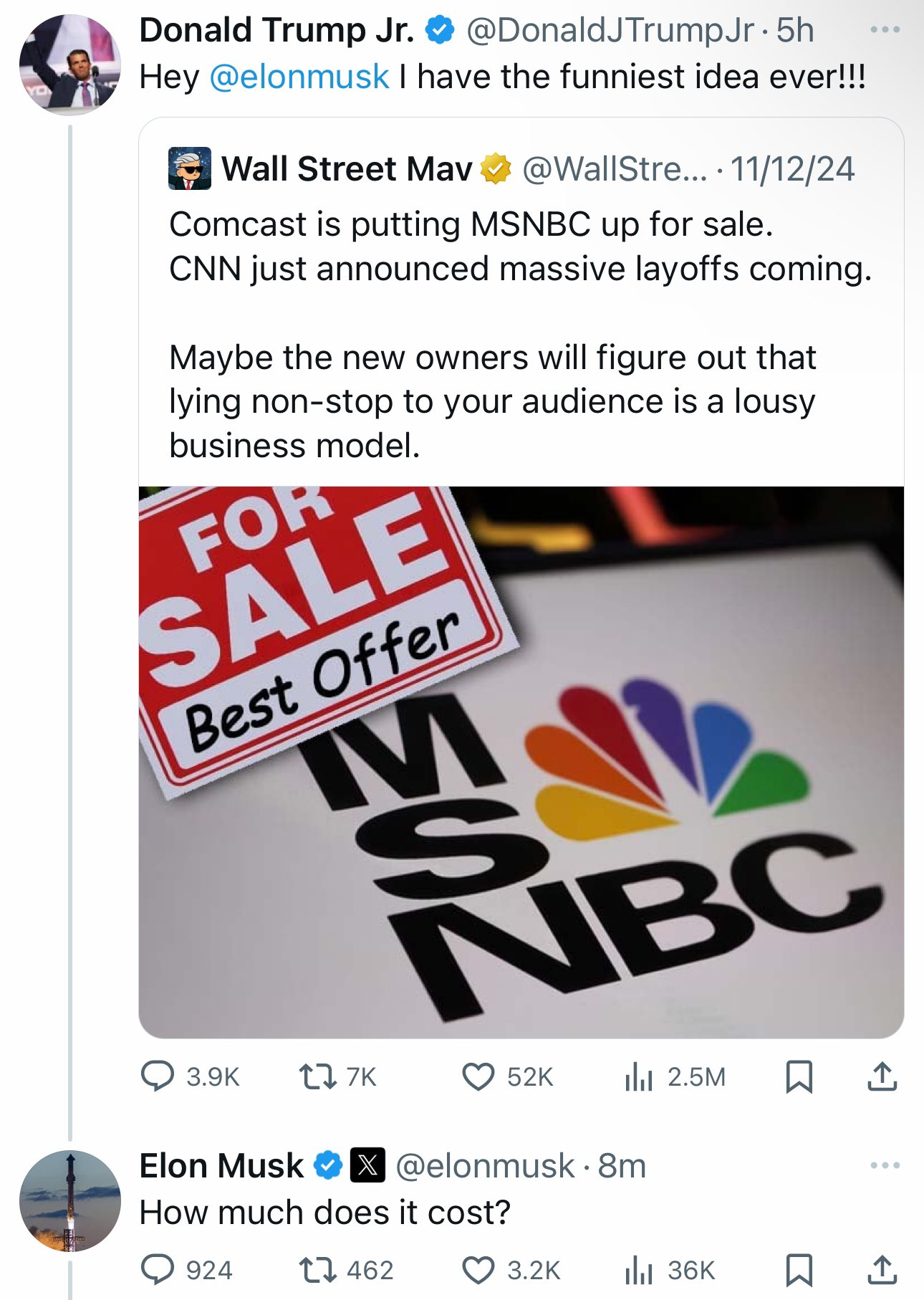
Task: View analytics showing 36K views
Action: 639,1270
